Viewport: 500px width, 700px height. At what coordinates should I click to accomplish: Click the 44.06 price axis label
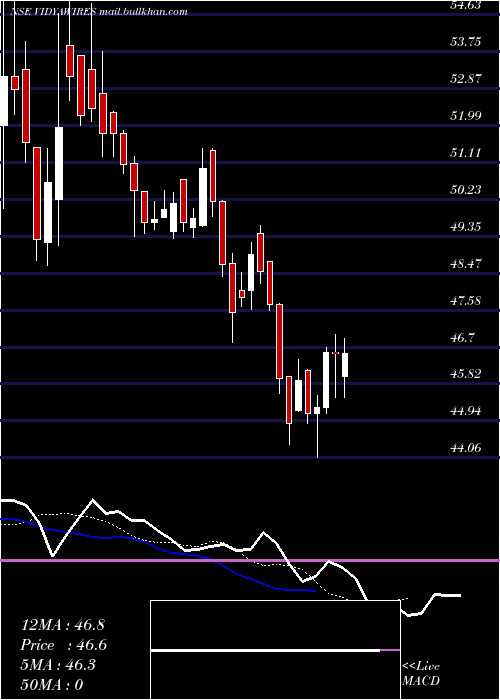(x=466, y=448)
